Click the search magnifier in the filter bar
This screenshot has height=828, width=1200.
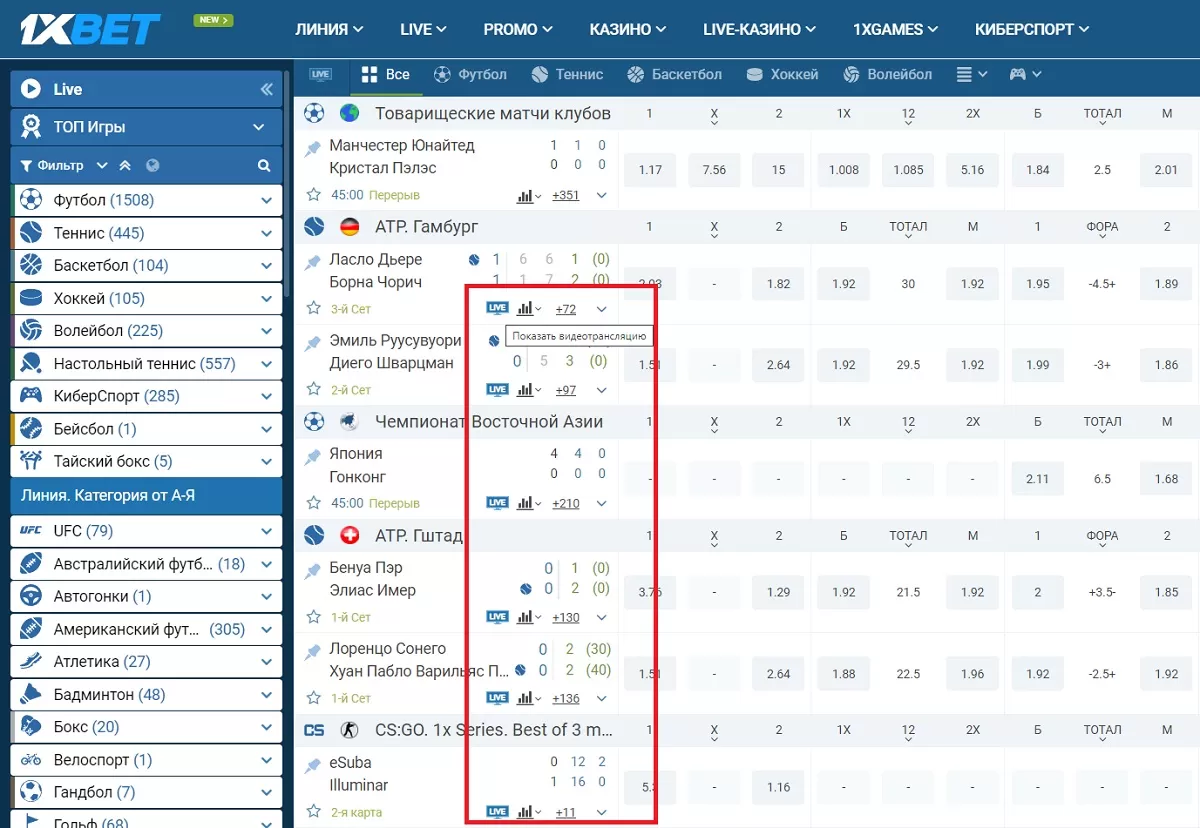(264, 166)
